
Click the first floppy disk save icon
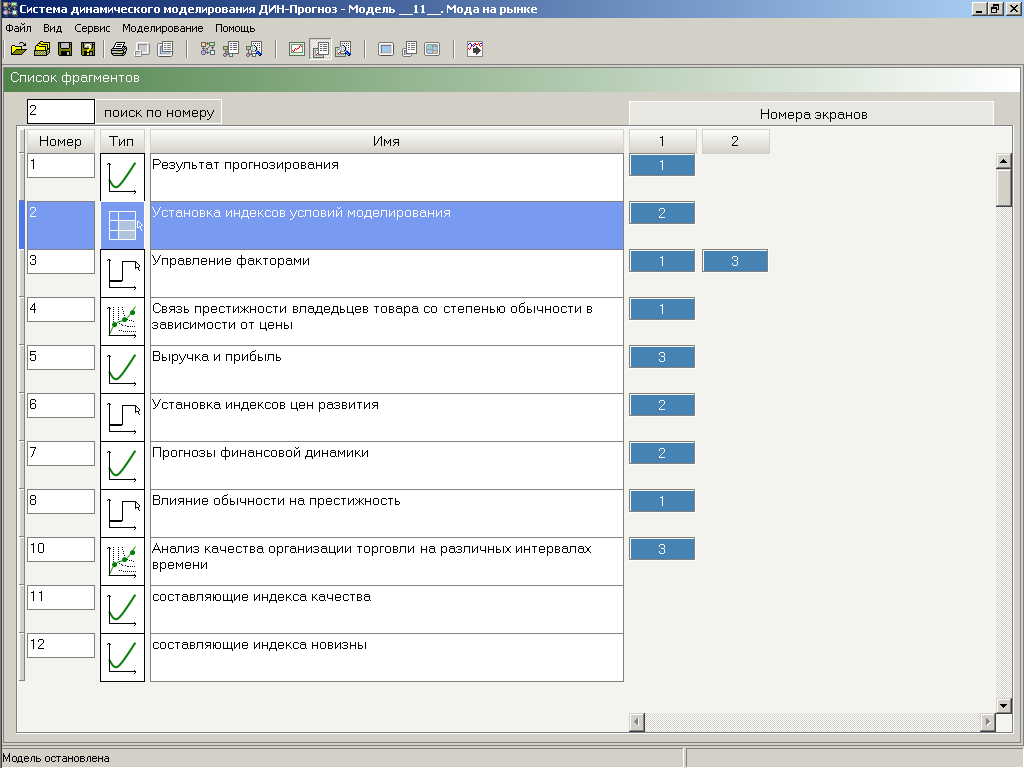[x=65, y=49]
